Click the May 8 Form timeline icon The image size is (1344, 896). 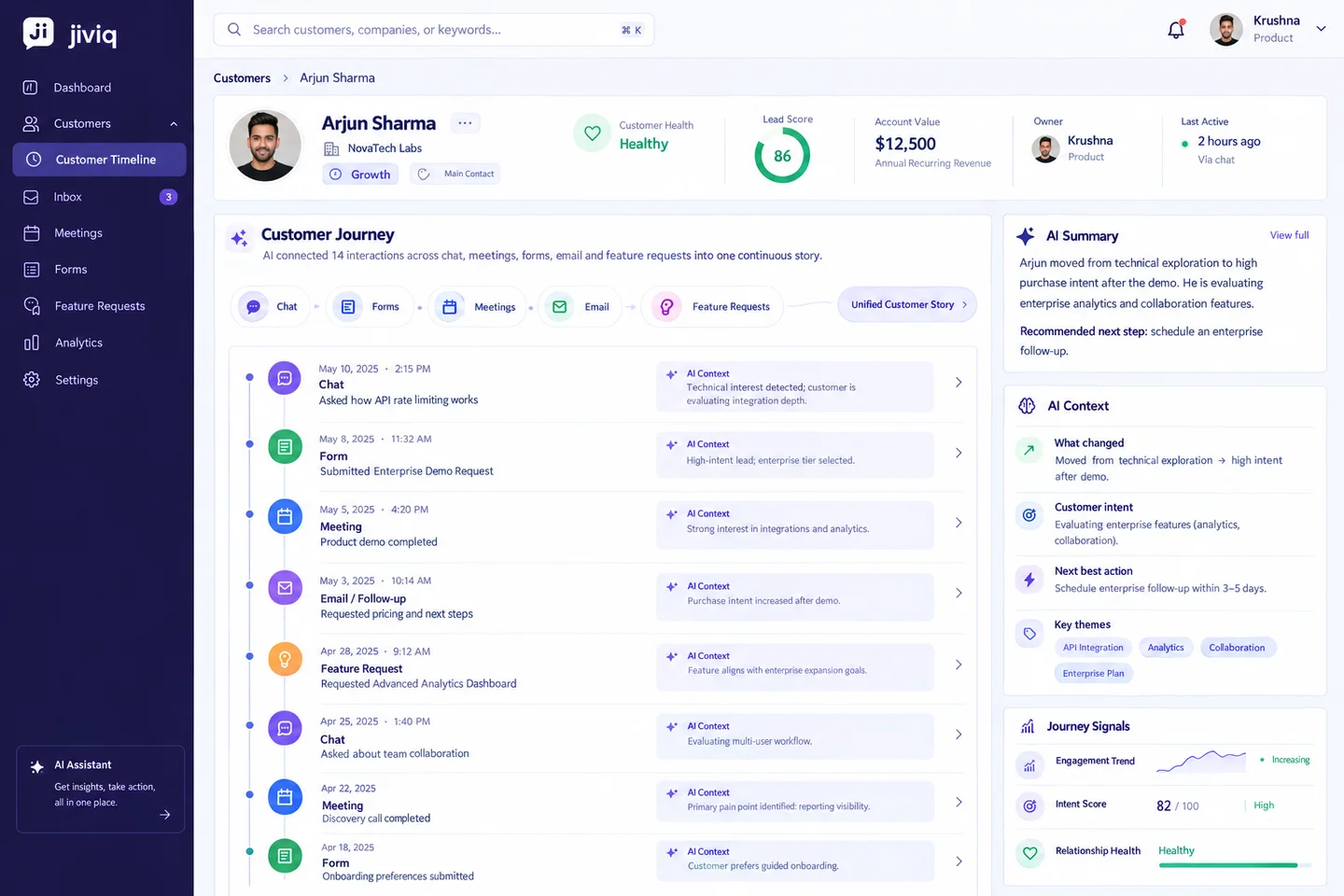click(285, 447)
